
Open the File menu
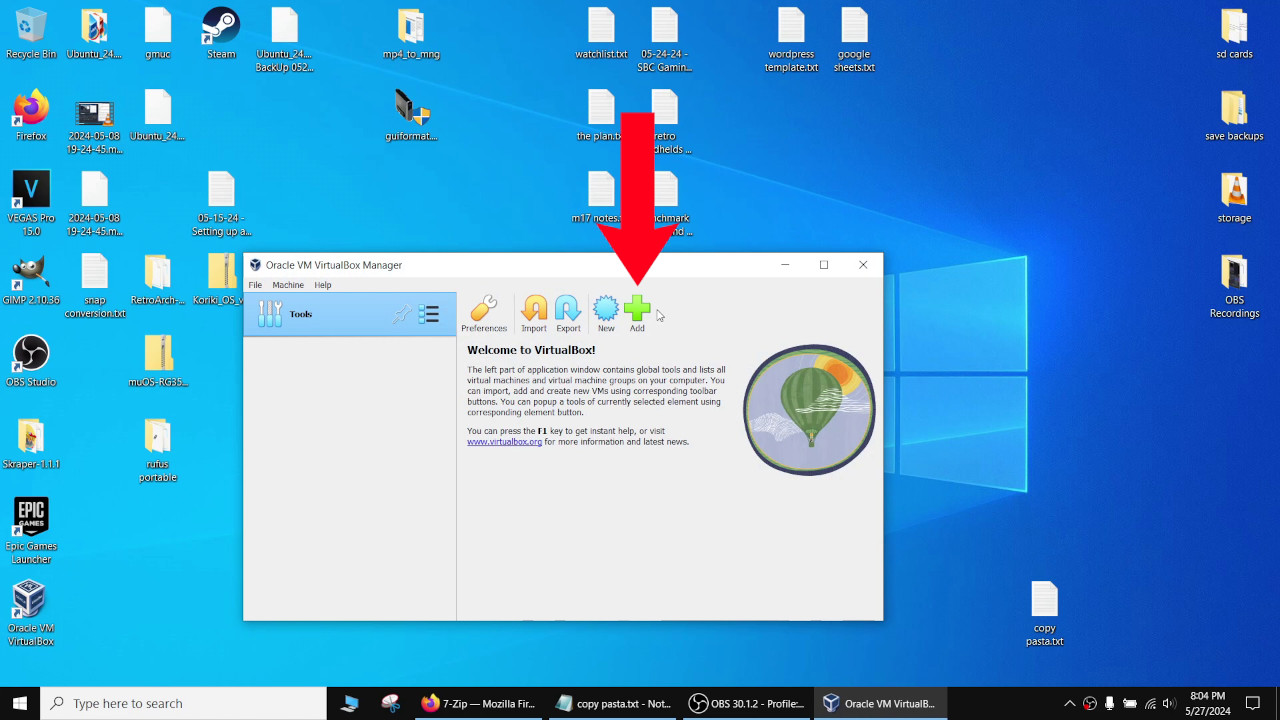coord(255,285)
